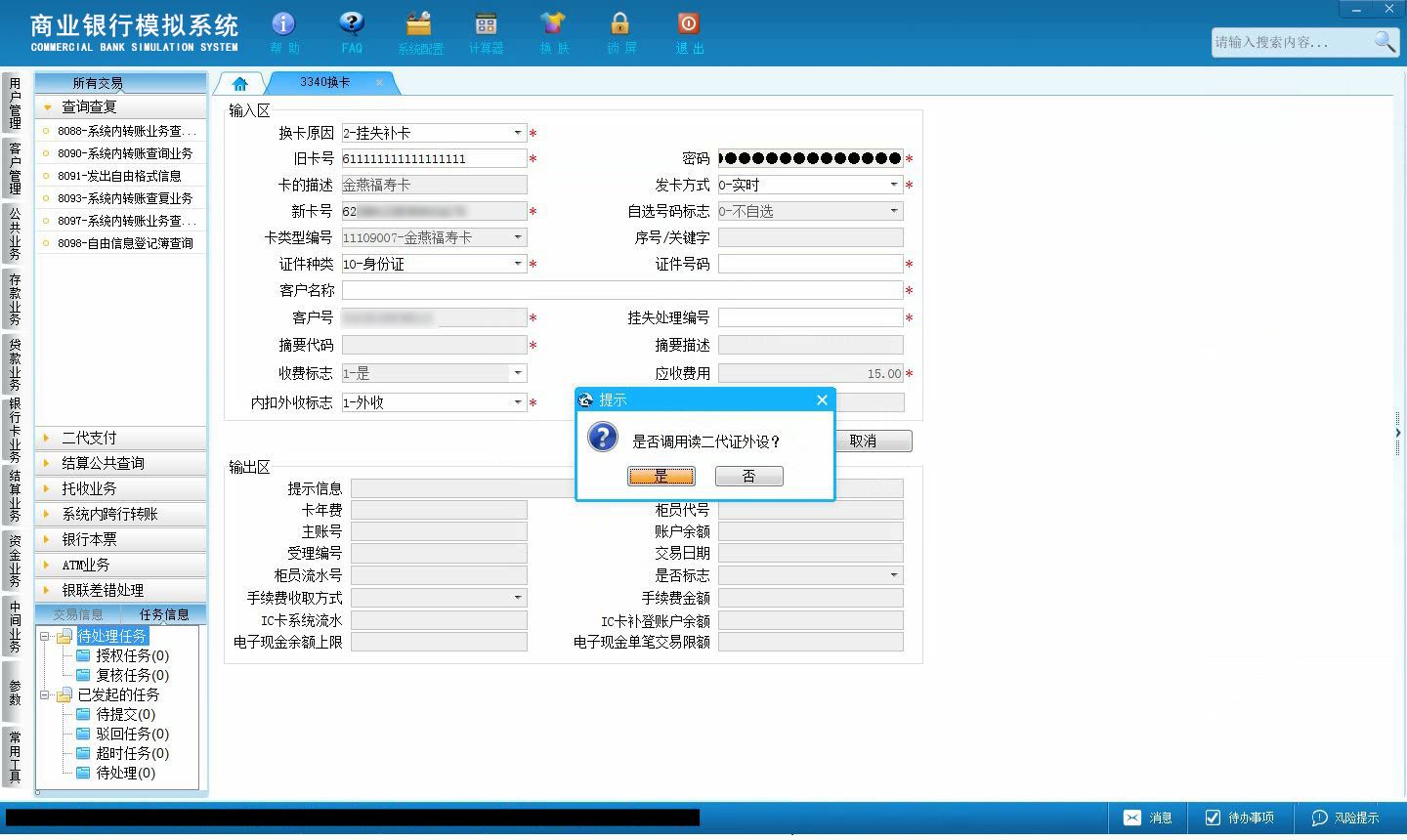This screenshot has height=840, width=1407.
Task: Open 8091-发出自由格式信息 transaction
Action: [121, 176]
